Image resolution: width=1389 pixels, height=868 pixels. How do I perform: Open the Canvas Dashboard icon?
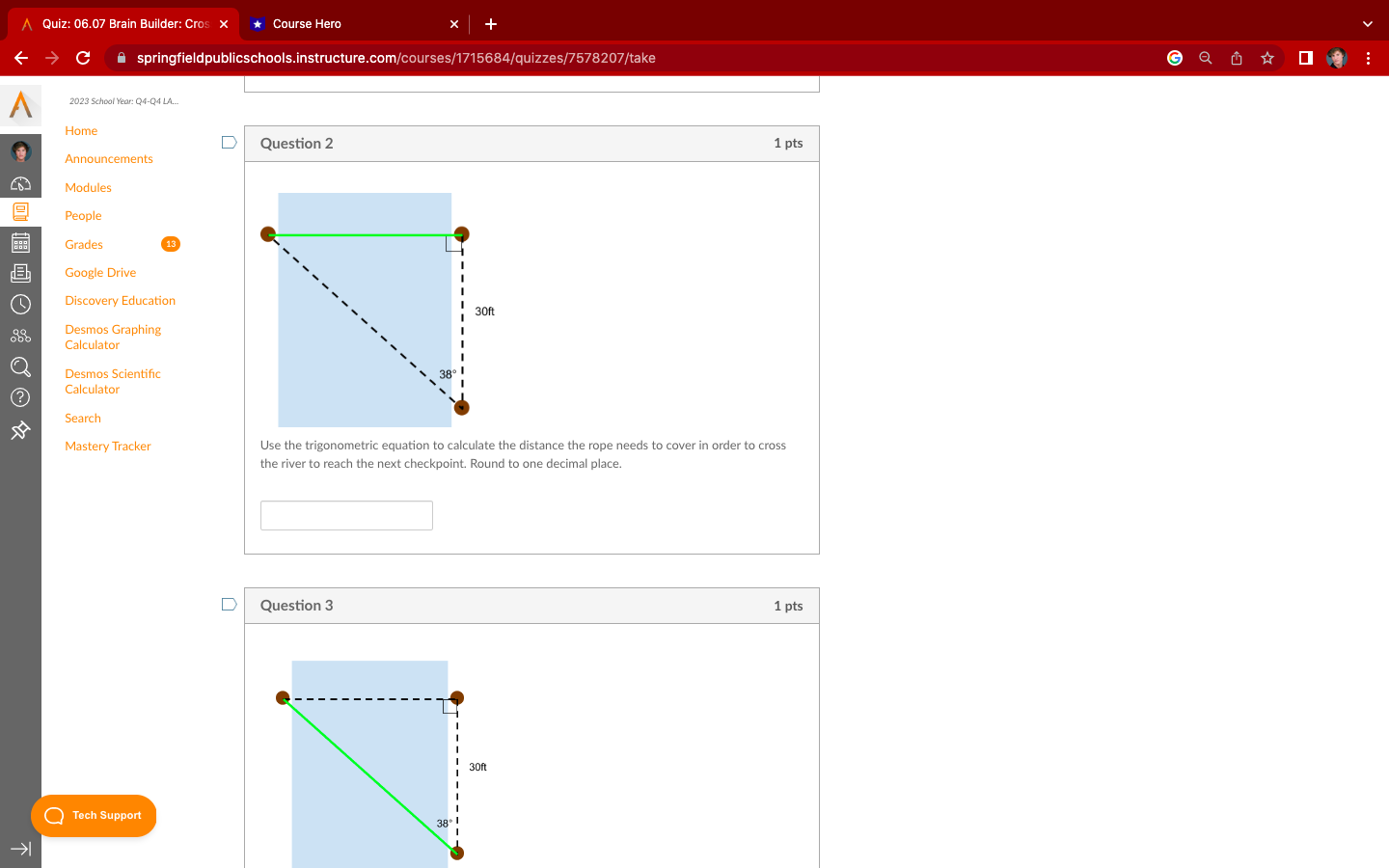[20, 183]
